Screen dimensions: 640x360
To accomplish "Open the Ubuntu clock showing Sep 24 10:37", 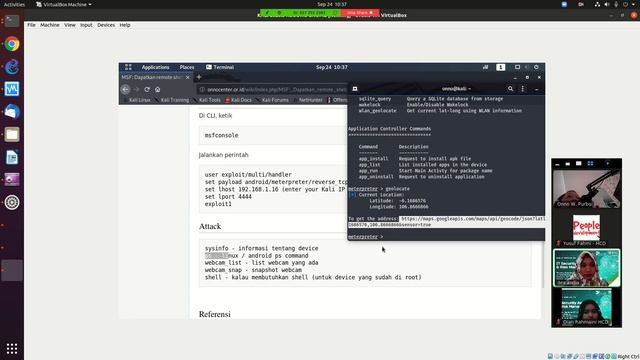I will (x=332, y=4).
